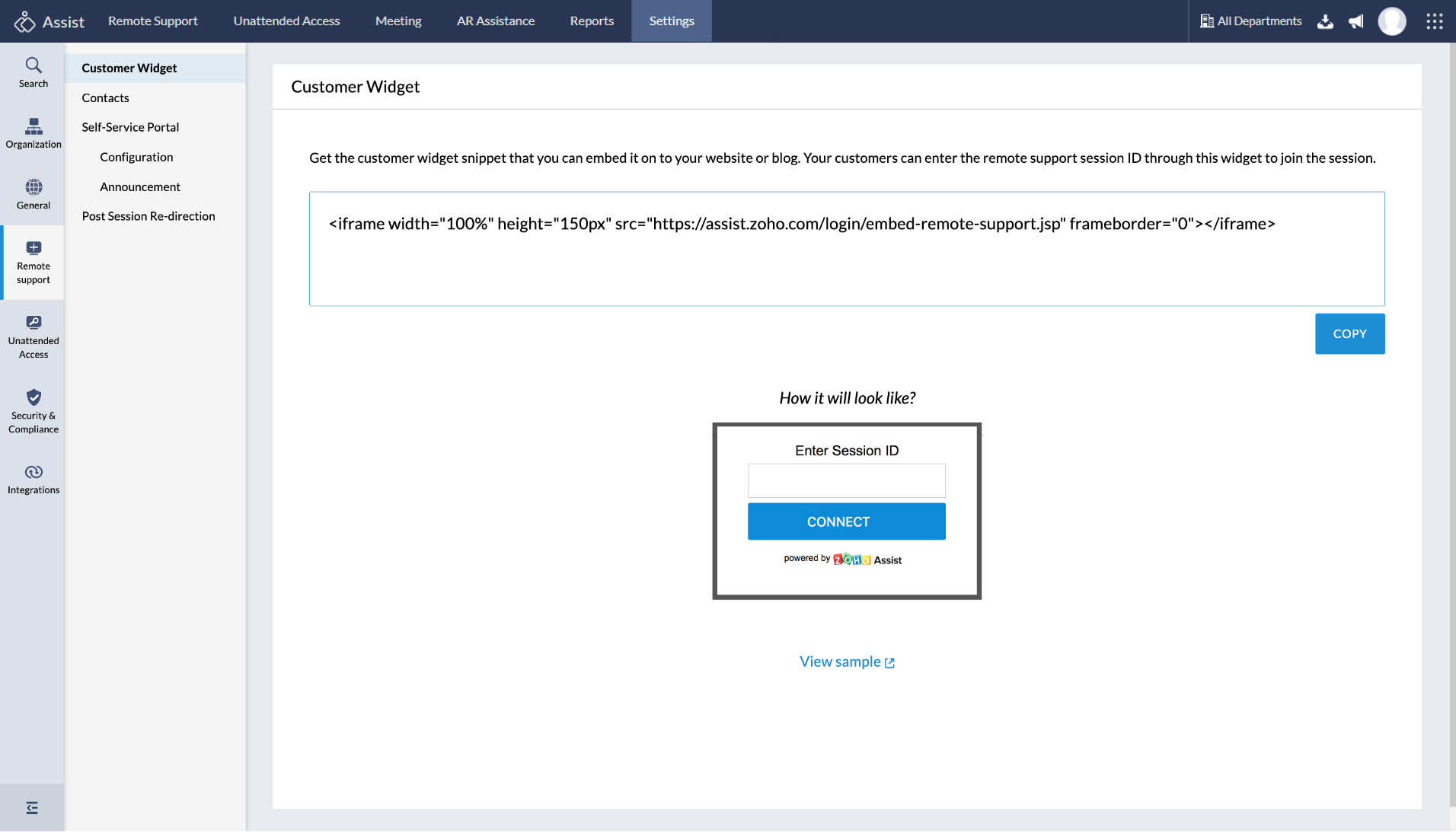Select Contacts in the settings menu
The height and width of the screenshot is (832, 1456).
click(x=105, y=97)
